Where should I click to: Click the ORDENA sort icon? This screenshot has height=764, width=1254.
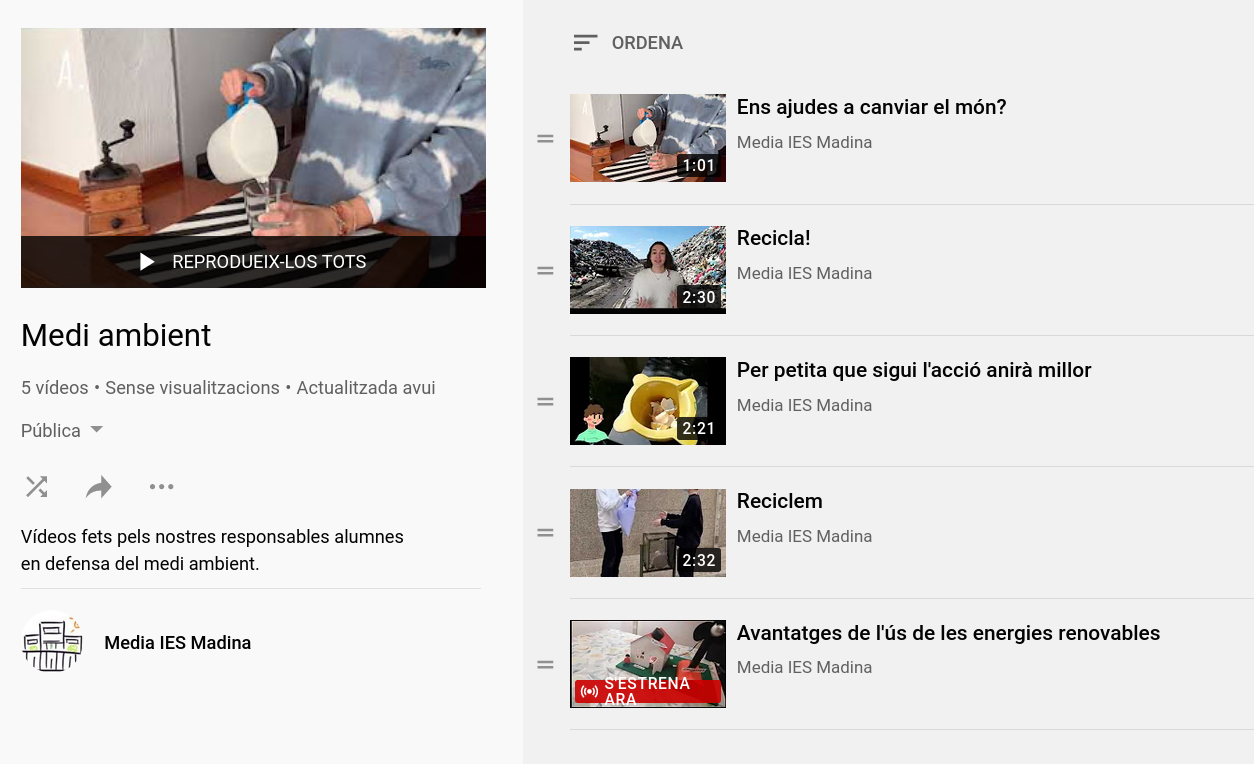585,43
